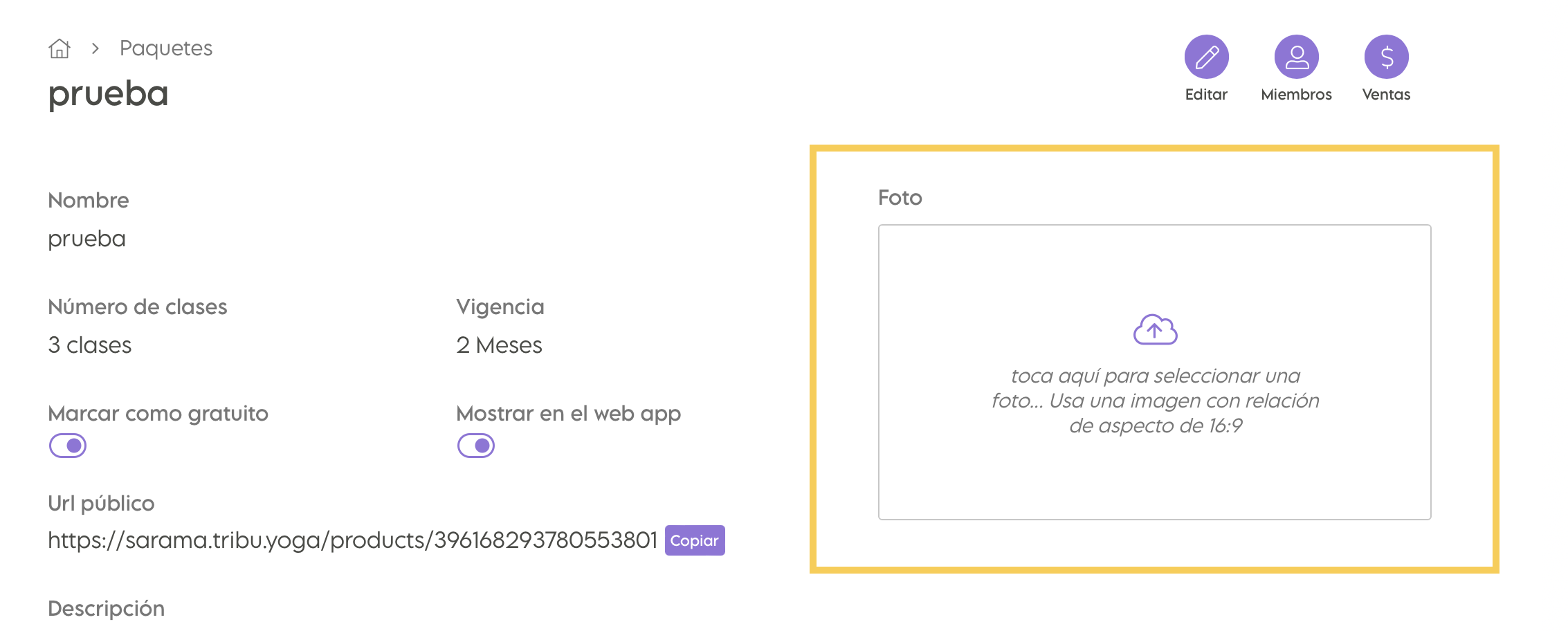Click the prueba page title
1568x631 pixels.
109,93
